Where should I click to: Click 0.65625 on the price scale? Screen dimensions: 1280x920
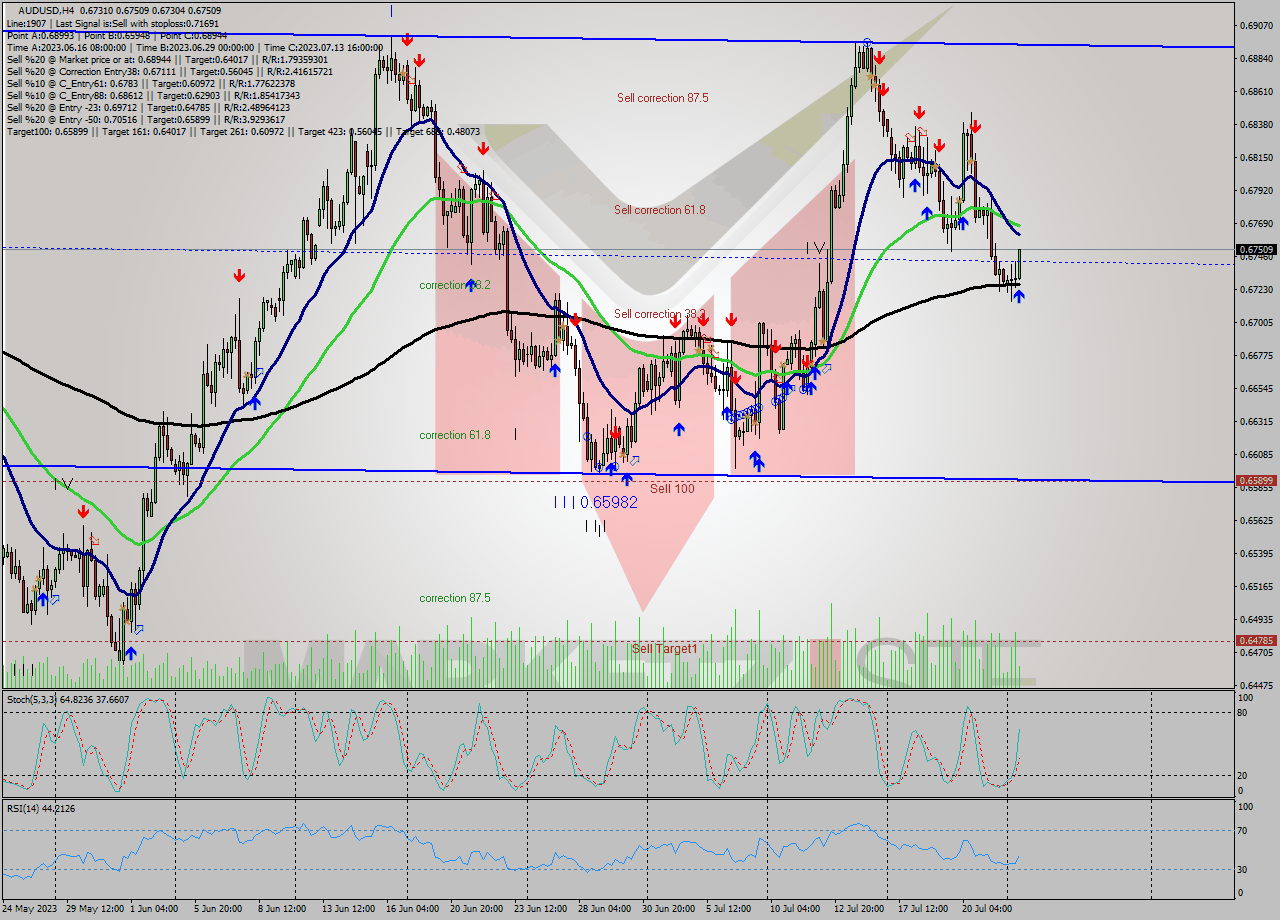(x=1257, y=520)
